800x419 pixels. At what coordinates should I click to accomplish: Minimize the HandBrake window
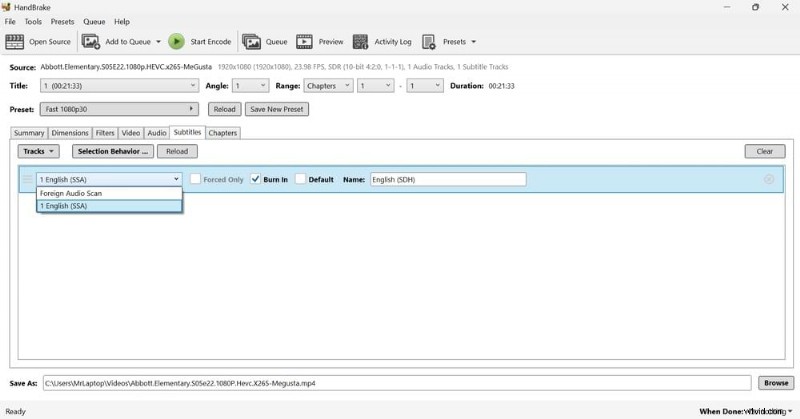click(727, 7)
